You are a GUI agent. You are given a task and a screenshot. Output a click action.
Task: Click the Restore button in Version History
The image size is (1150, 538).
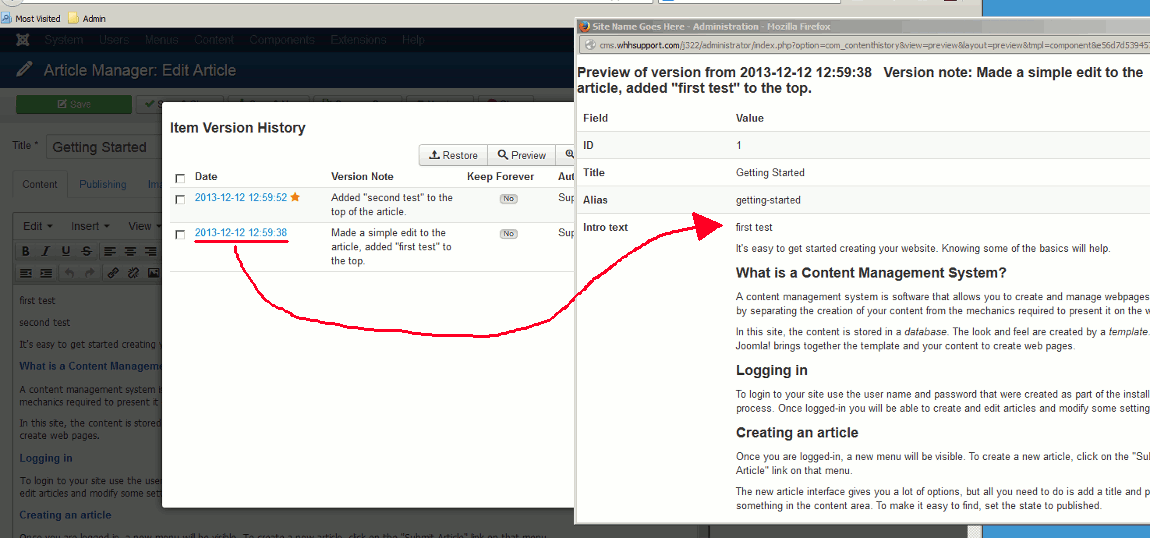[453, 155]
